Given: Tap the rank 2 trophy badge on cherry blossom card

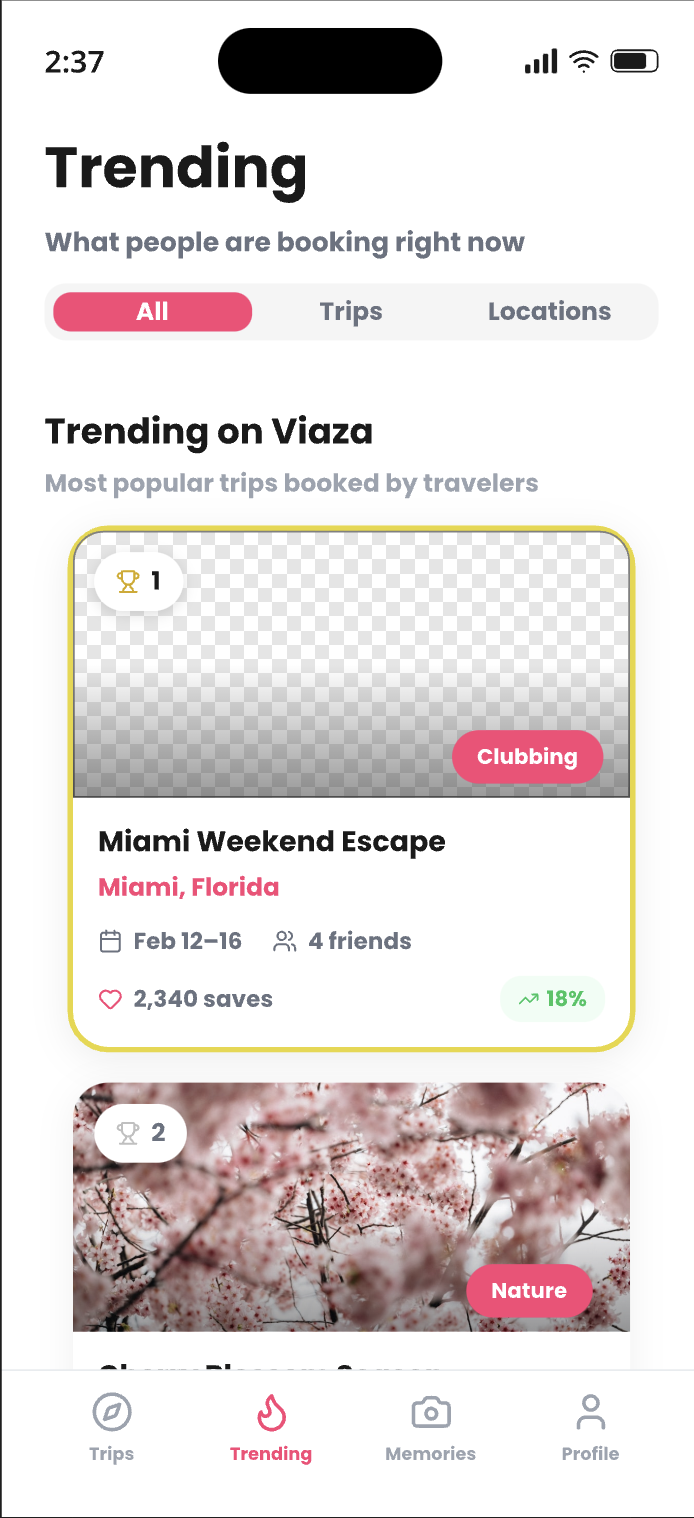Looking at the screenshot, I should click(138, 1132).
